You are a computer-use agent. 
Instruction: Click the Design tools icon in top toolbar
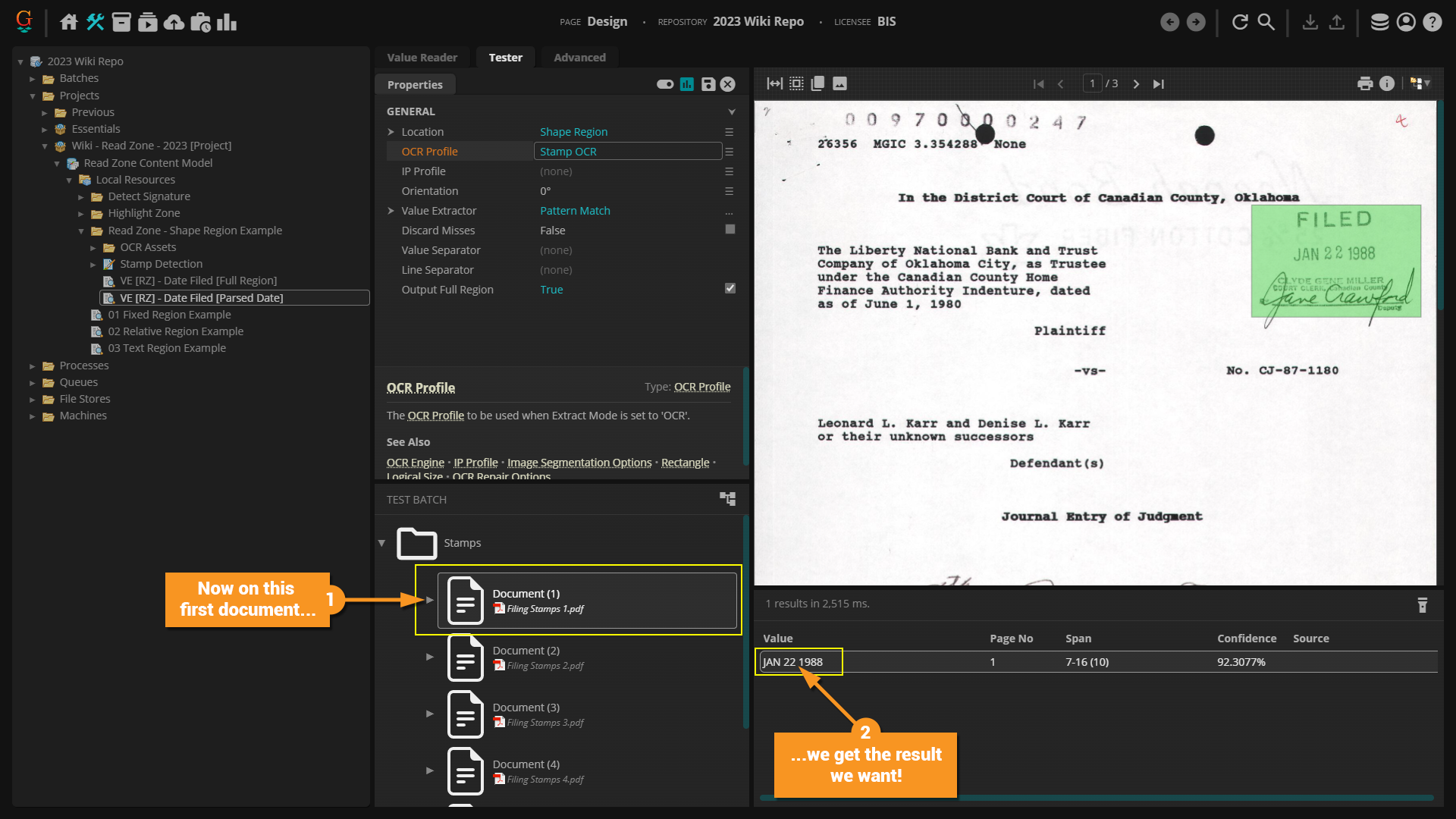pos(95,22)
